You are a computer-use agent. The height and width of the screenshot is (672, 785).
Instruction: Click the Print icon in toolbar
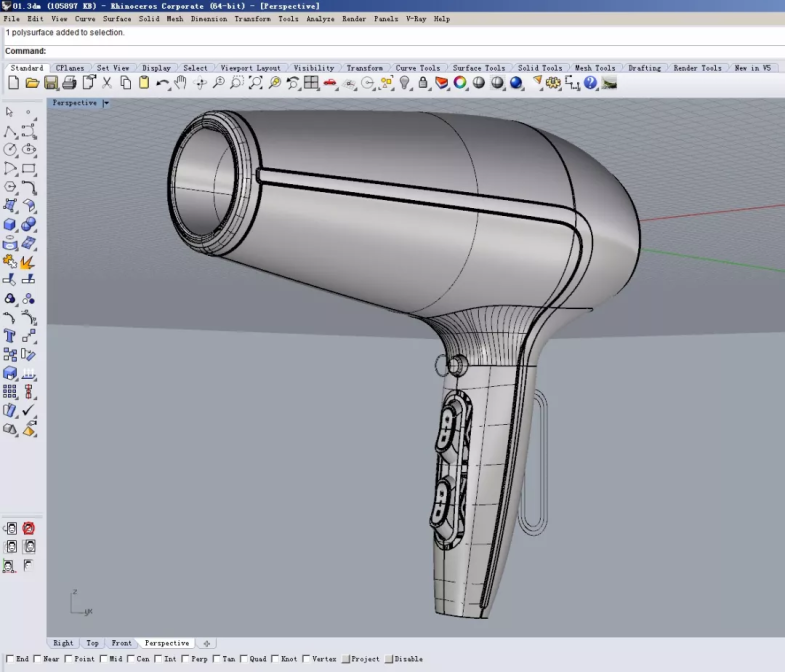pyautogui.click(x=70, y=83)
